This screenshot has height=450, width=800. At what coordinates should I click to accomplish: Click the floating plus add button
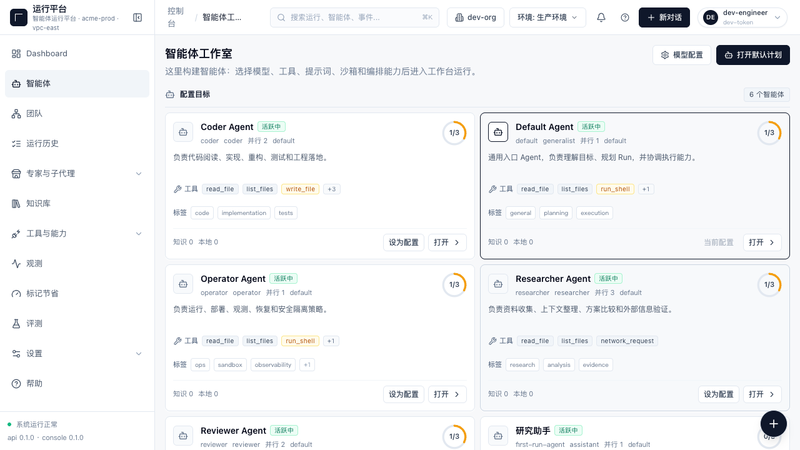pyautogui.click(x=773, y=423)
